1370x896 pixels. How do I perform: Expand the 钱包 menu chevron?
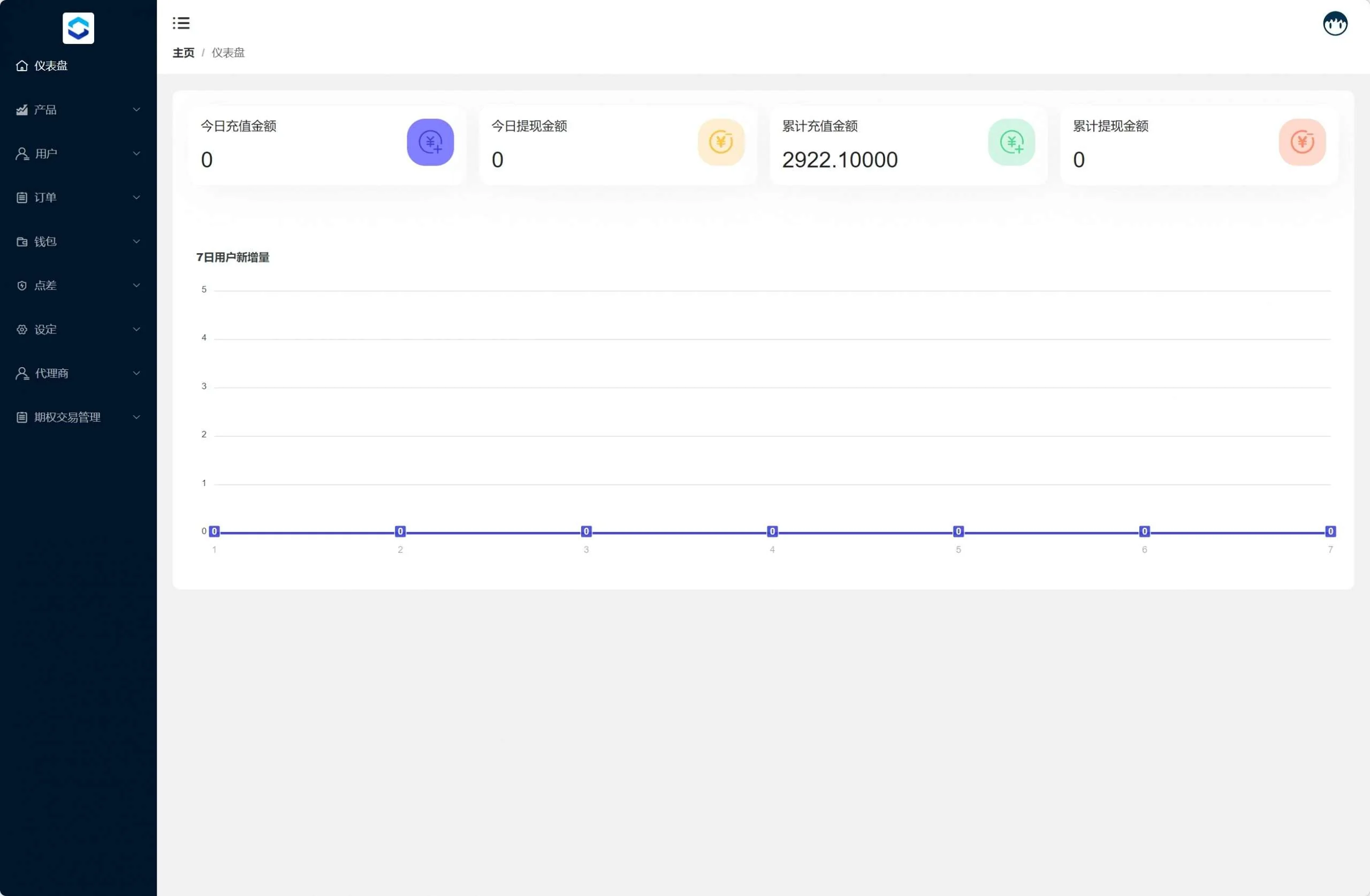click(x=136, y=241)
